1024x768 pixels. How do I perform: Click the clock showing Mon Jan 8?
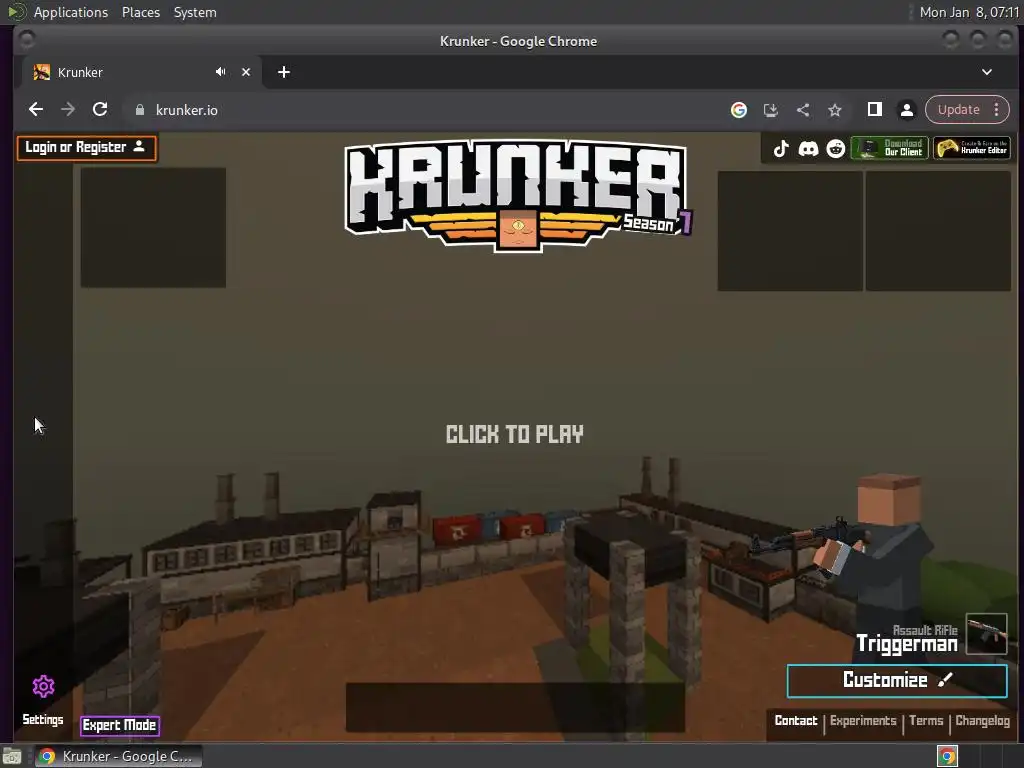[x=969, y=12]
